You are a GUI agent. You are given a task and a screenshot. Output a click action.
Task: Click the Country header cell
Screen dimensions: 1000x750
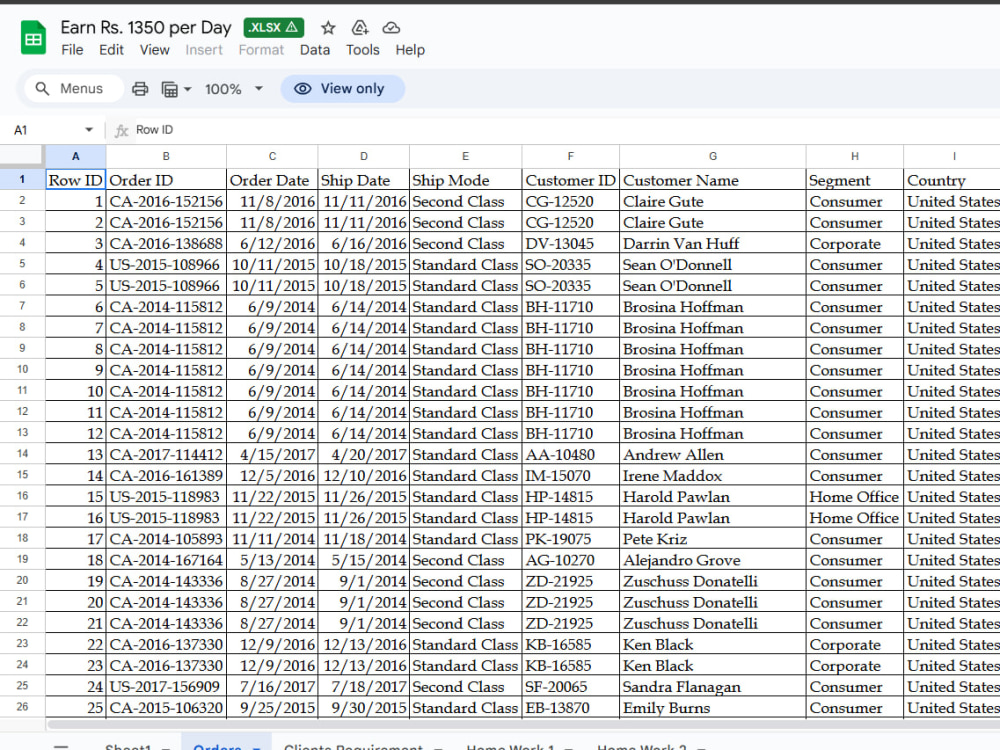tap(952, 180)
